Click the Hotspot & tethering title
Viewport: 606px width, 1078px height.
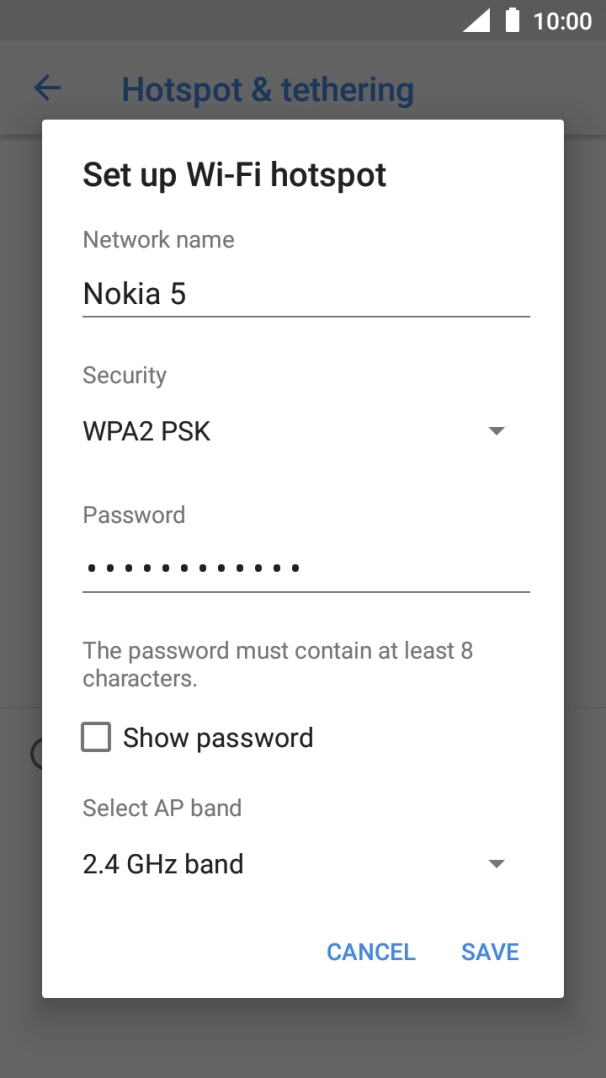point(267,89)
